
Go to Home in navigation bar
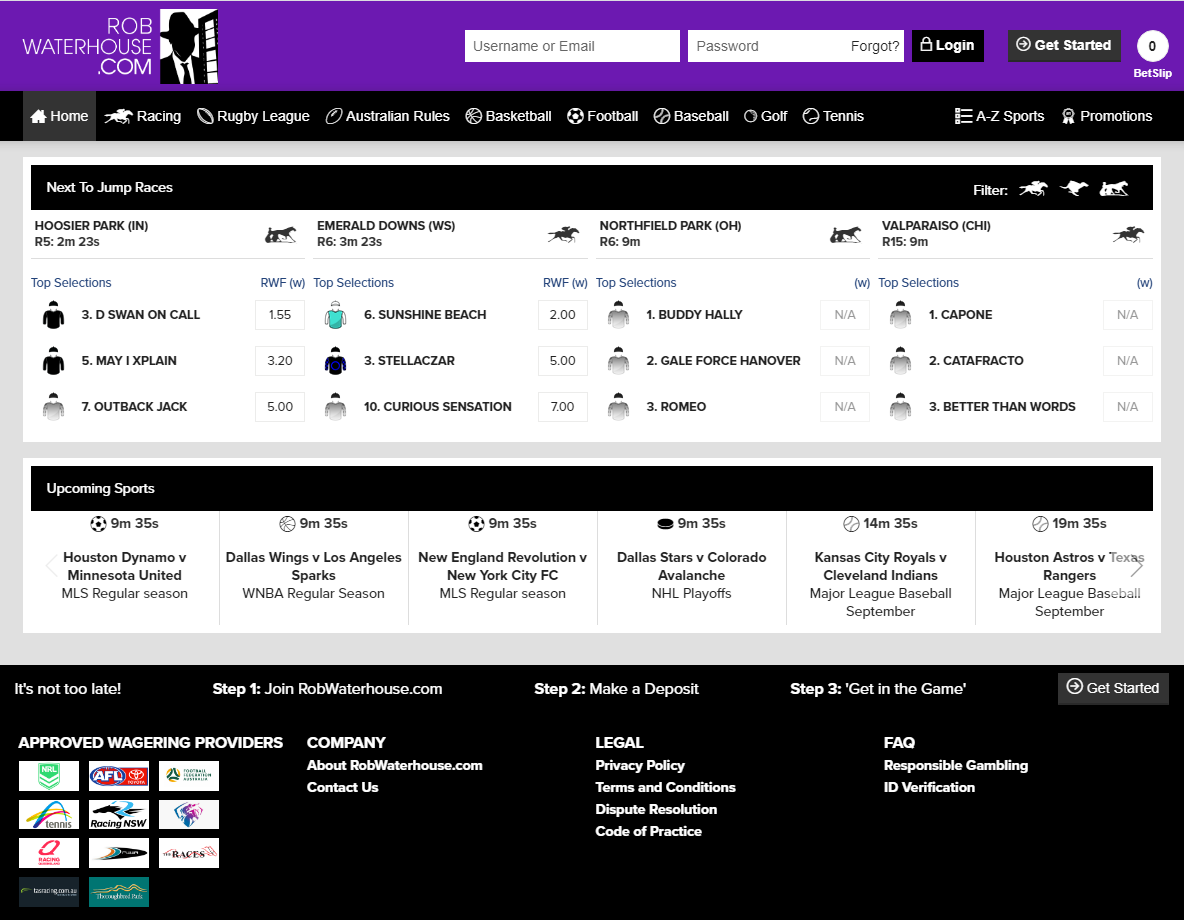point(60,116)
